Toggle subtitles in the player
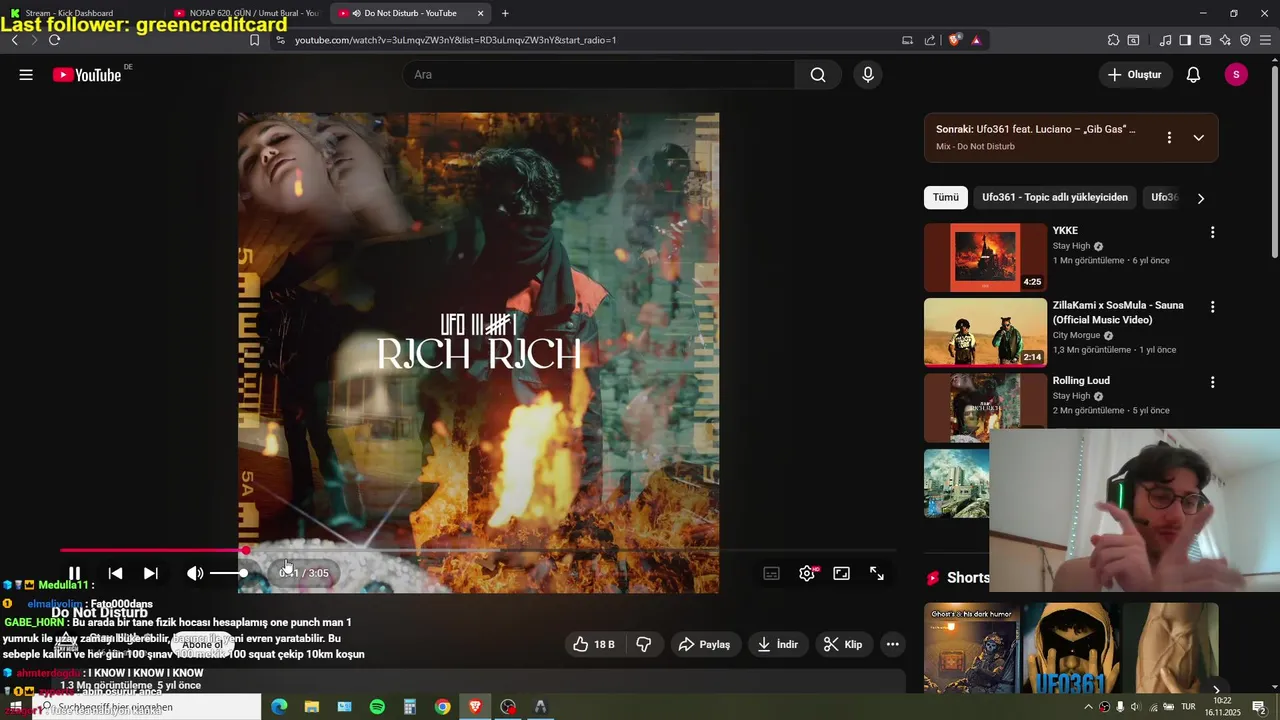Screen dimensions: 1280x720 pos(771,573)
